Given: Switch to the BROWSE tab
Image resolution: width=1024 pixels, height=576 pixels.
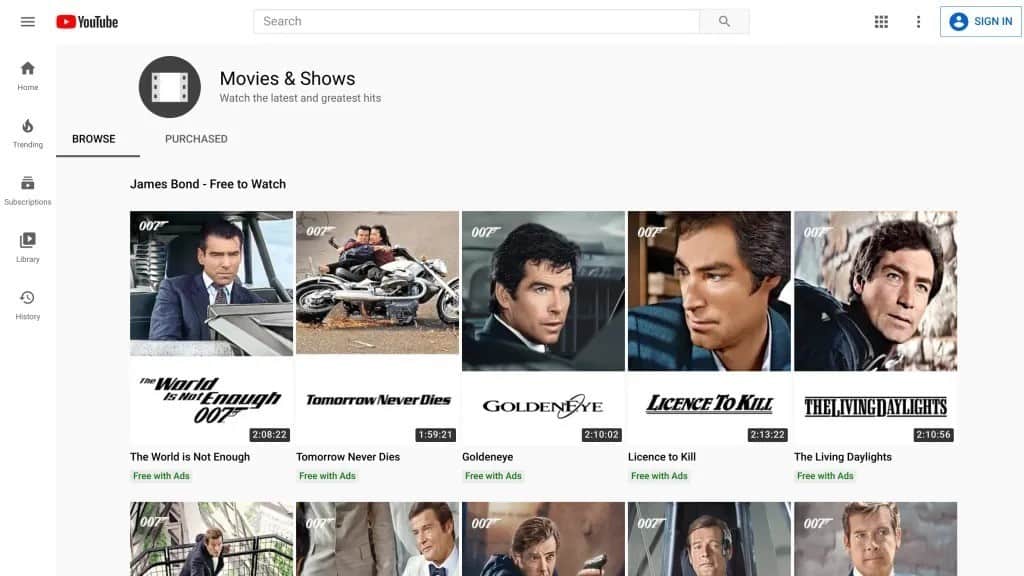Looking at the screenshot, I should point(94,139).
